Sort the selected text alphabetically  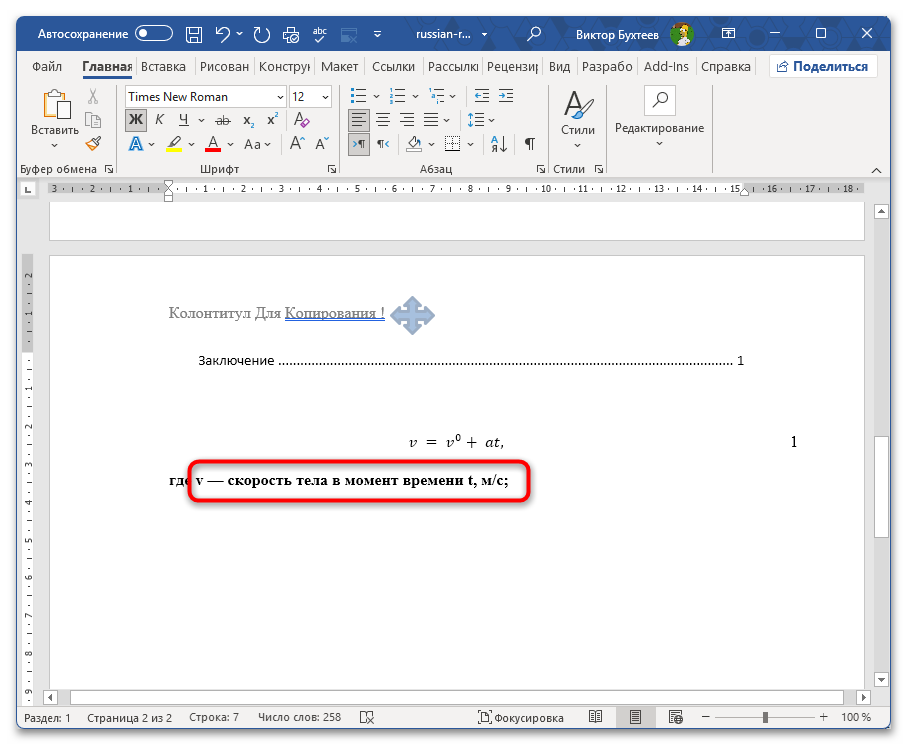499,143
